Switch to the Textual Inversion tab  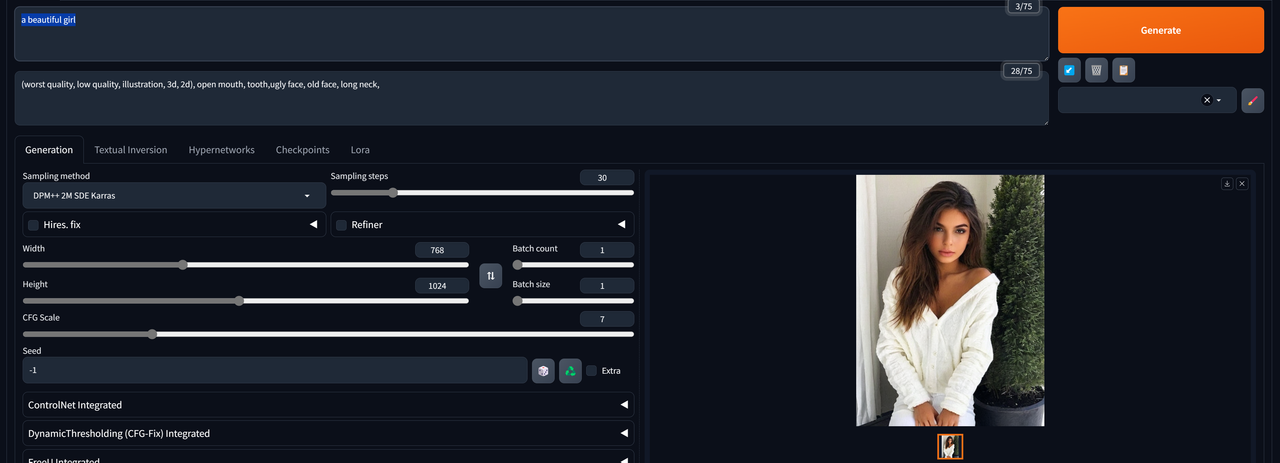coord(131,150)
